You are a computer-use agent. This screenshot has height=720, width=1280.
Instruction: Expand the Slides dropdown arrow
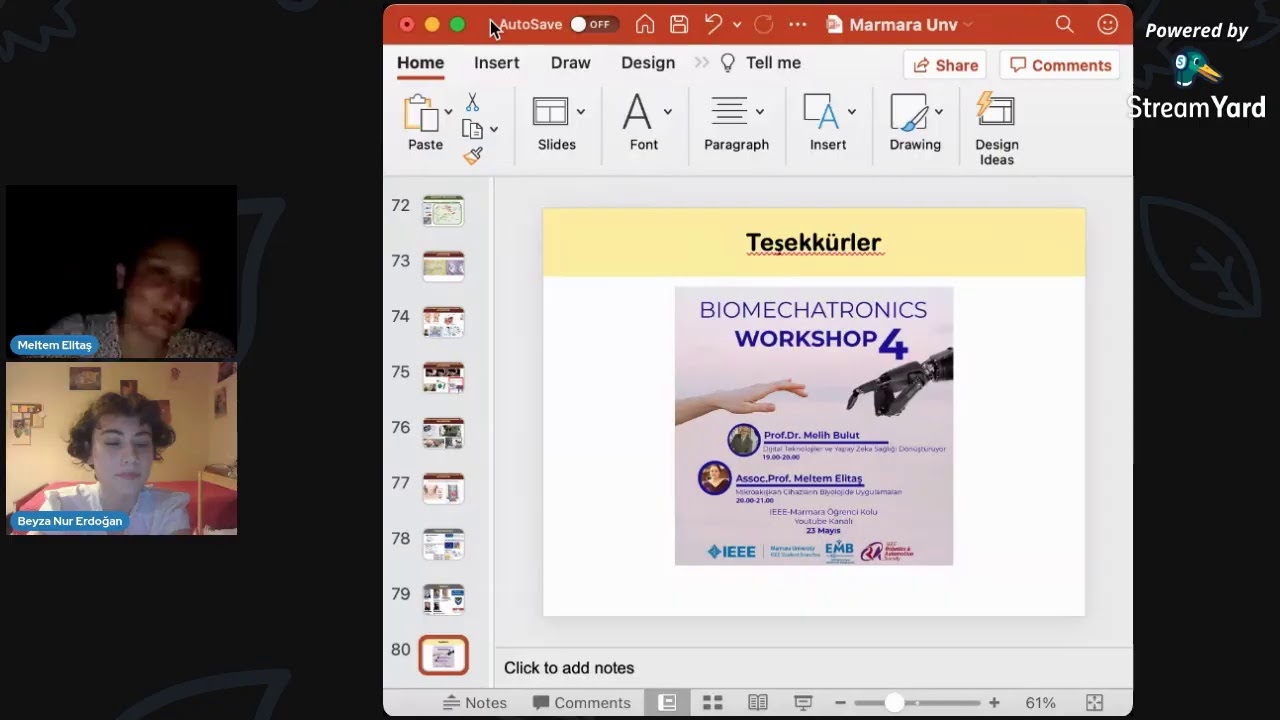pos(580,112)
